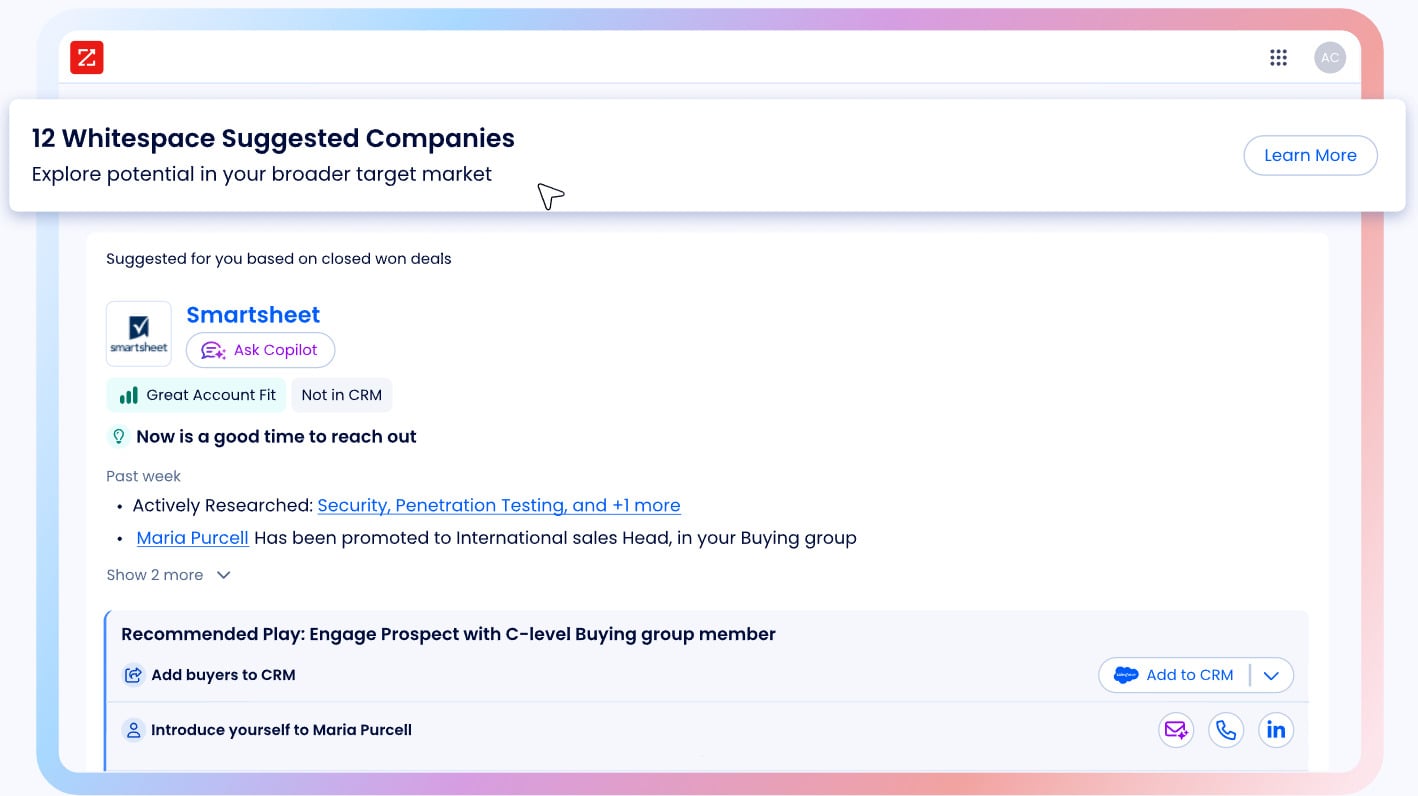The width and height of the screenshot is (1418, 796).
Task: Open the Smartsheet company name link
Action: point(253,315)
